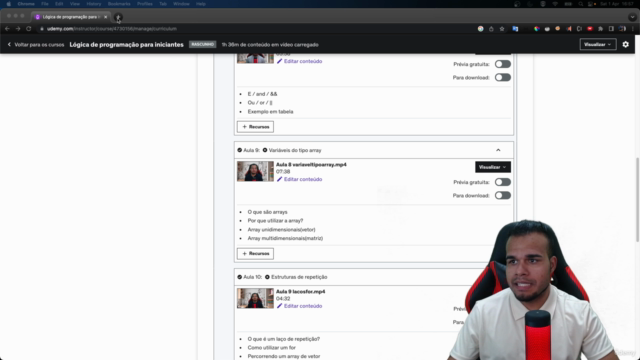
Task: Add Recursos below Exemplo em tabela
Action: 256,127
